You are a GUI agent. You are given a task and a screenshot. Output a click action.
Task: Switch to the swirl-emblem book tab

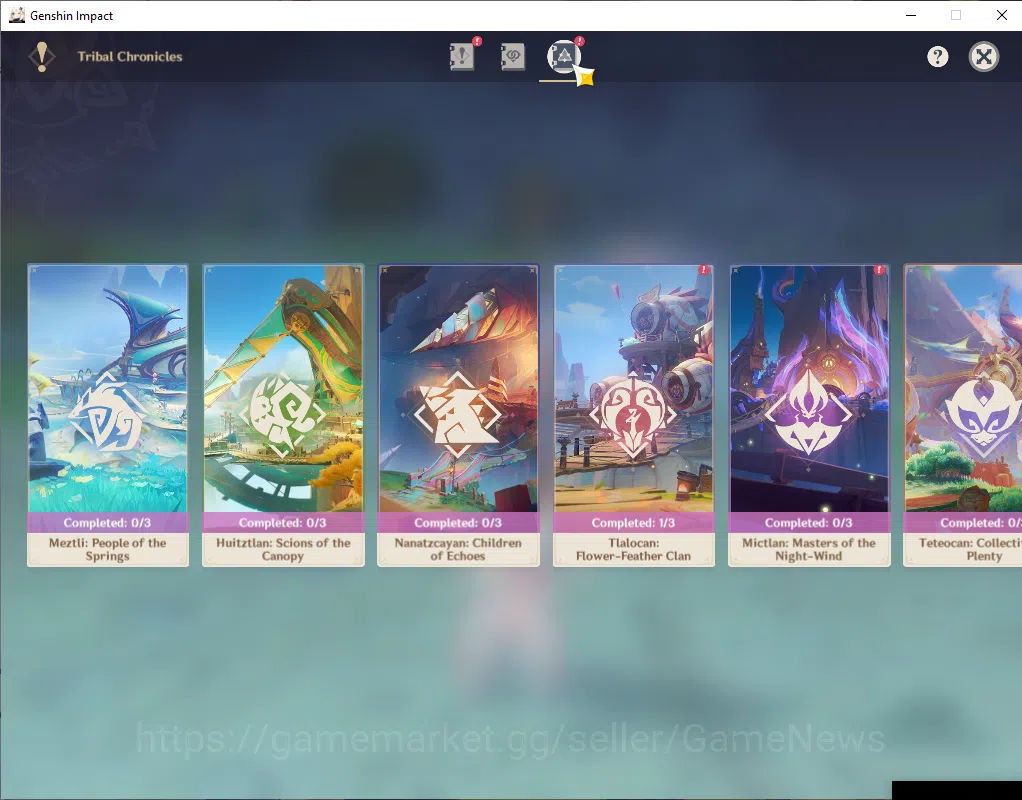tap(513, 56)
